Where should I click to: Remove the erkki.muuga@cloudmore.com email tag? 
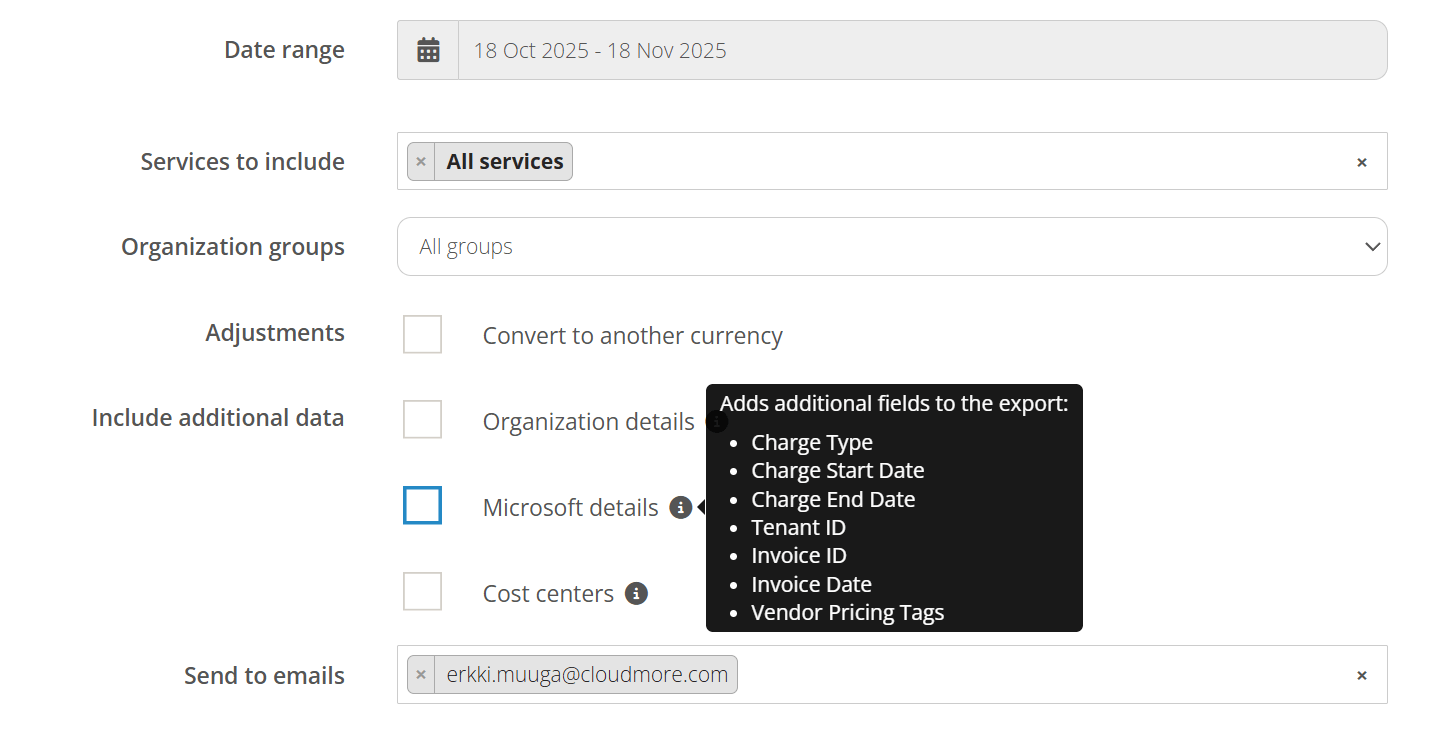point(421,674)
